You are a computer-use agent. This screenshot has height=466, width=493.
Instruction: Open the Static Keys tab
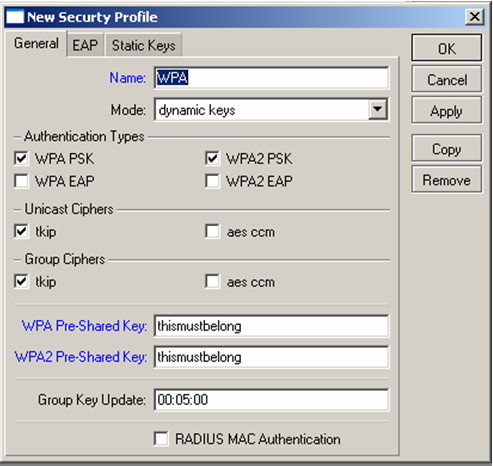144,45
